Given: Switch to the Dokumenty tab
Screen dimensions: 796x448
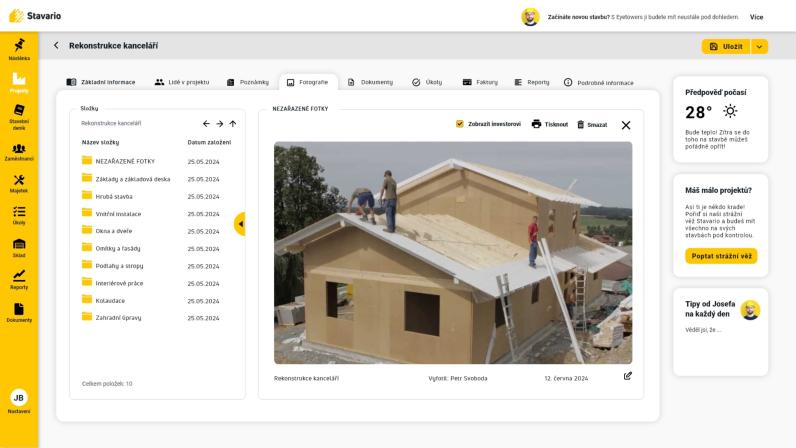Looking at the screenshot, I should (x=371, y=82).
